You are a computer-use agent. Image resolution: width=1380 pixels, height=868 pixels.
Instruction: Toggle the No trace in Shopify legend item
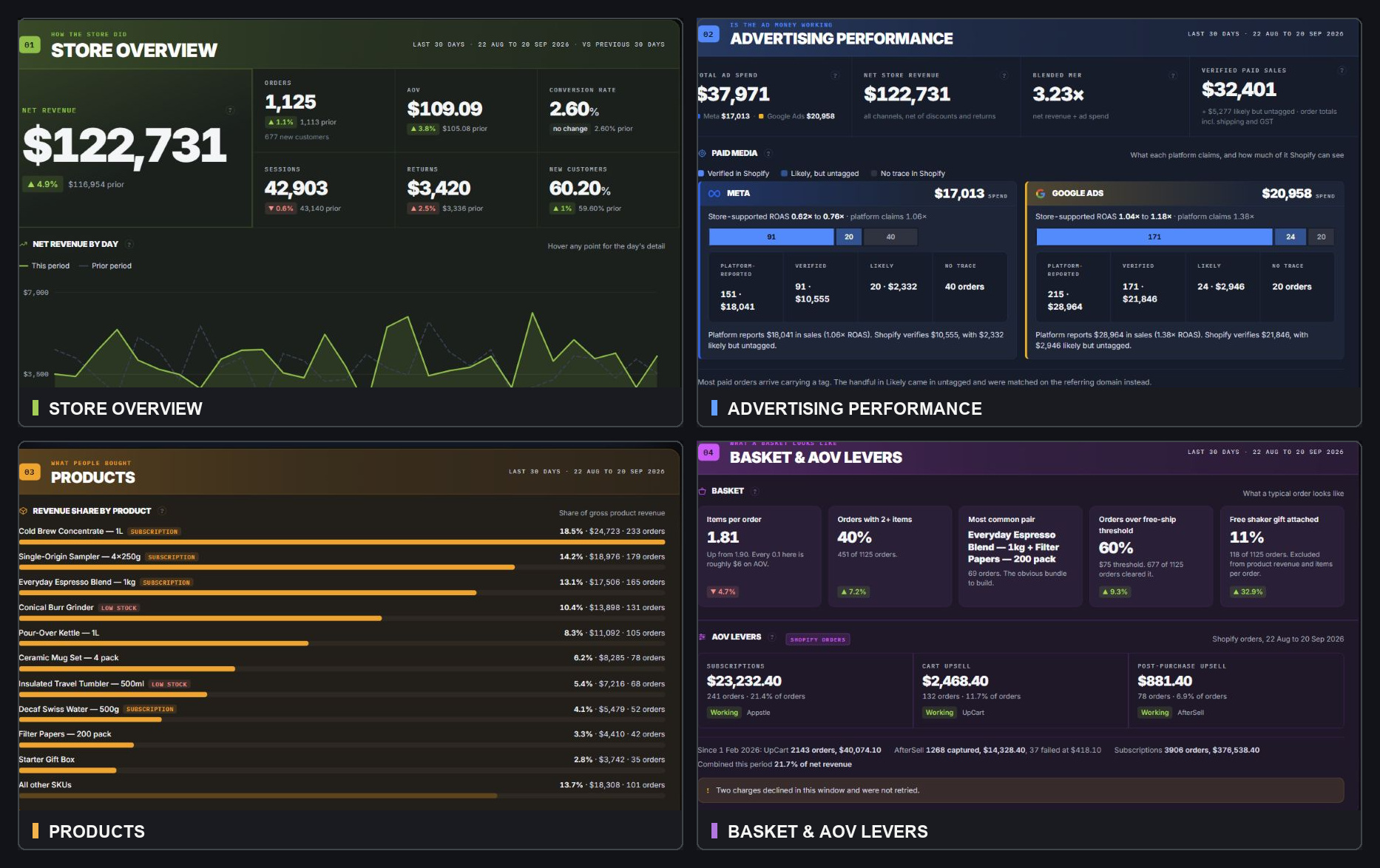tap(908, 174)
